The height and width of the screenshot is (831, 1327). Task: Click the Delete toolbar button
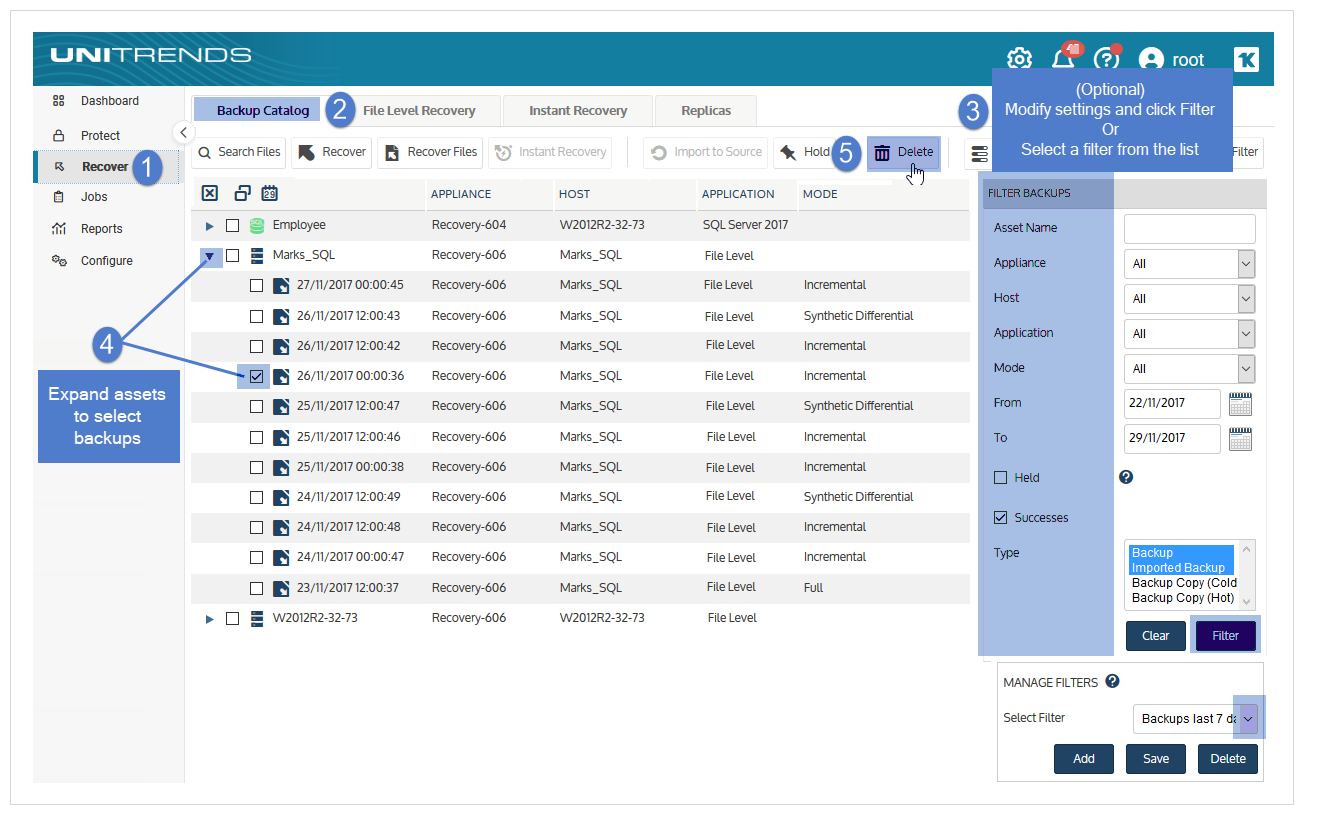[903, 152]
